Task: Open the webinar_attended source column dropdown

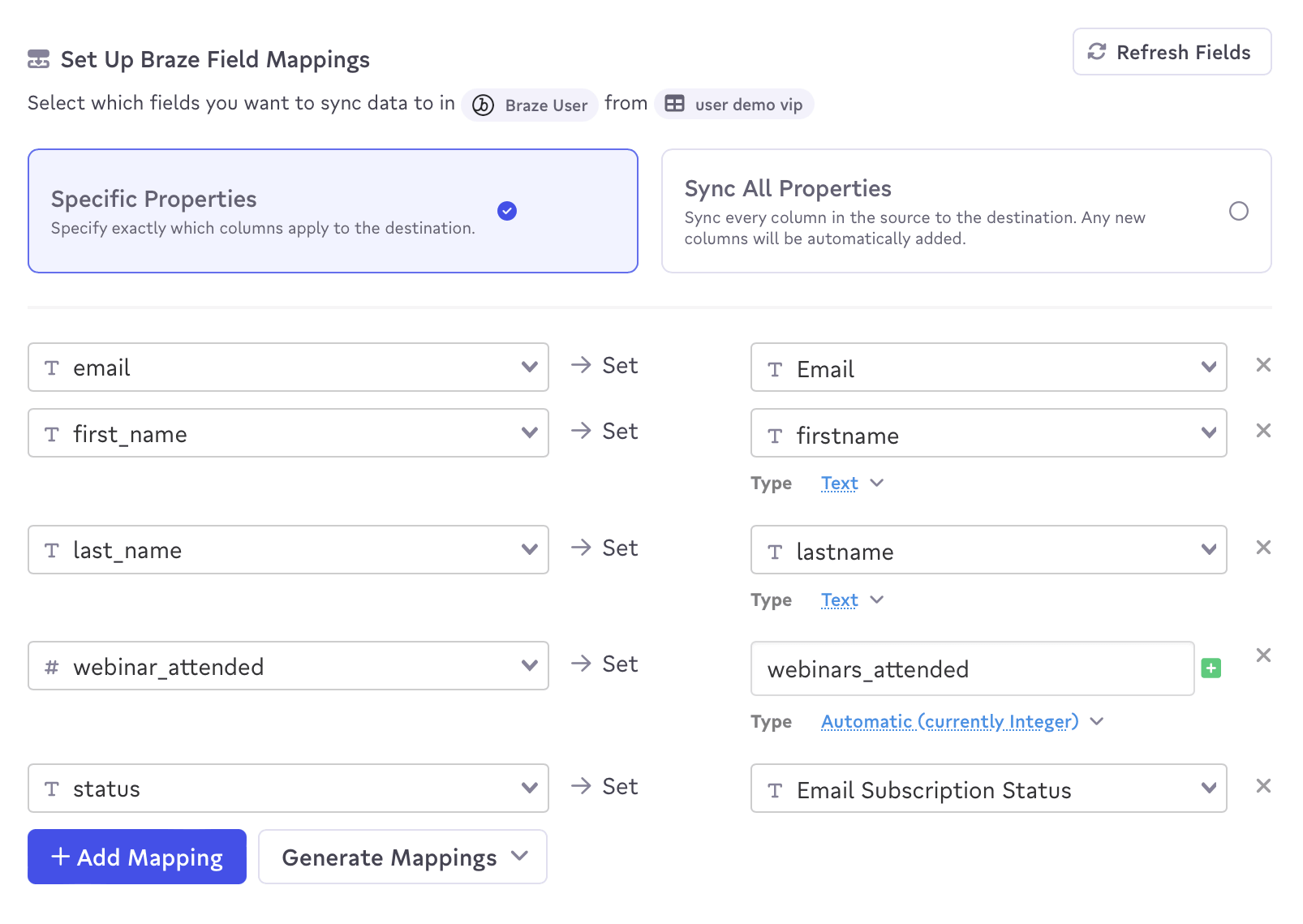Action: tap(288, 666)
